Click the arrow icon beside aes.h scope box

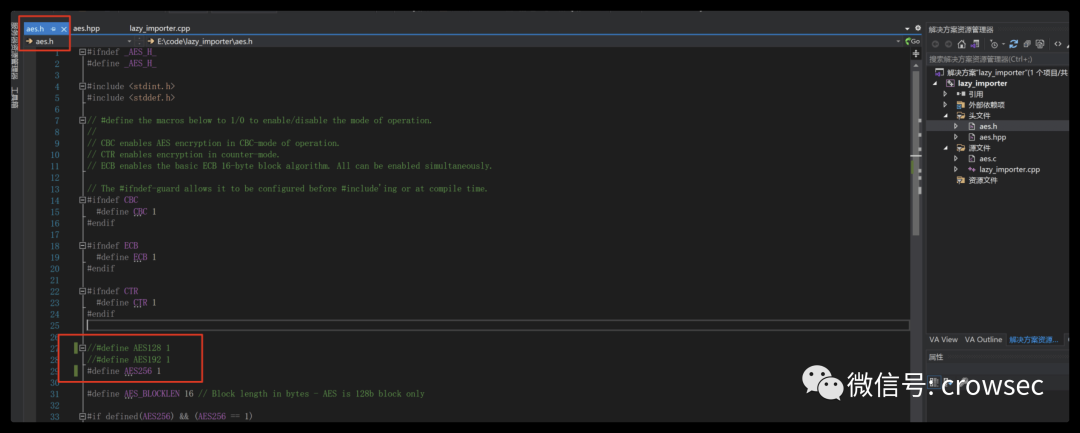pos(29,41)
